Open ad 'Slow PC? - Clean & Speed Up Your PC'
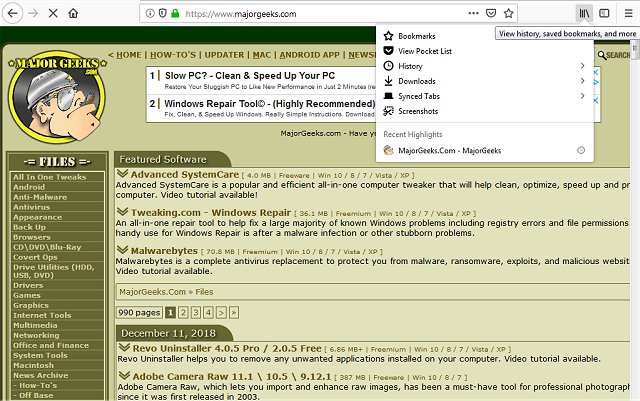 click(250, 76)
